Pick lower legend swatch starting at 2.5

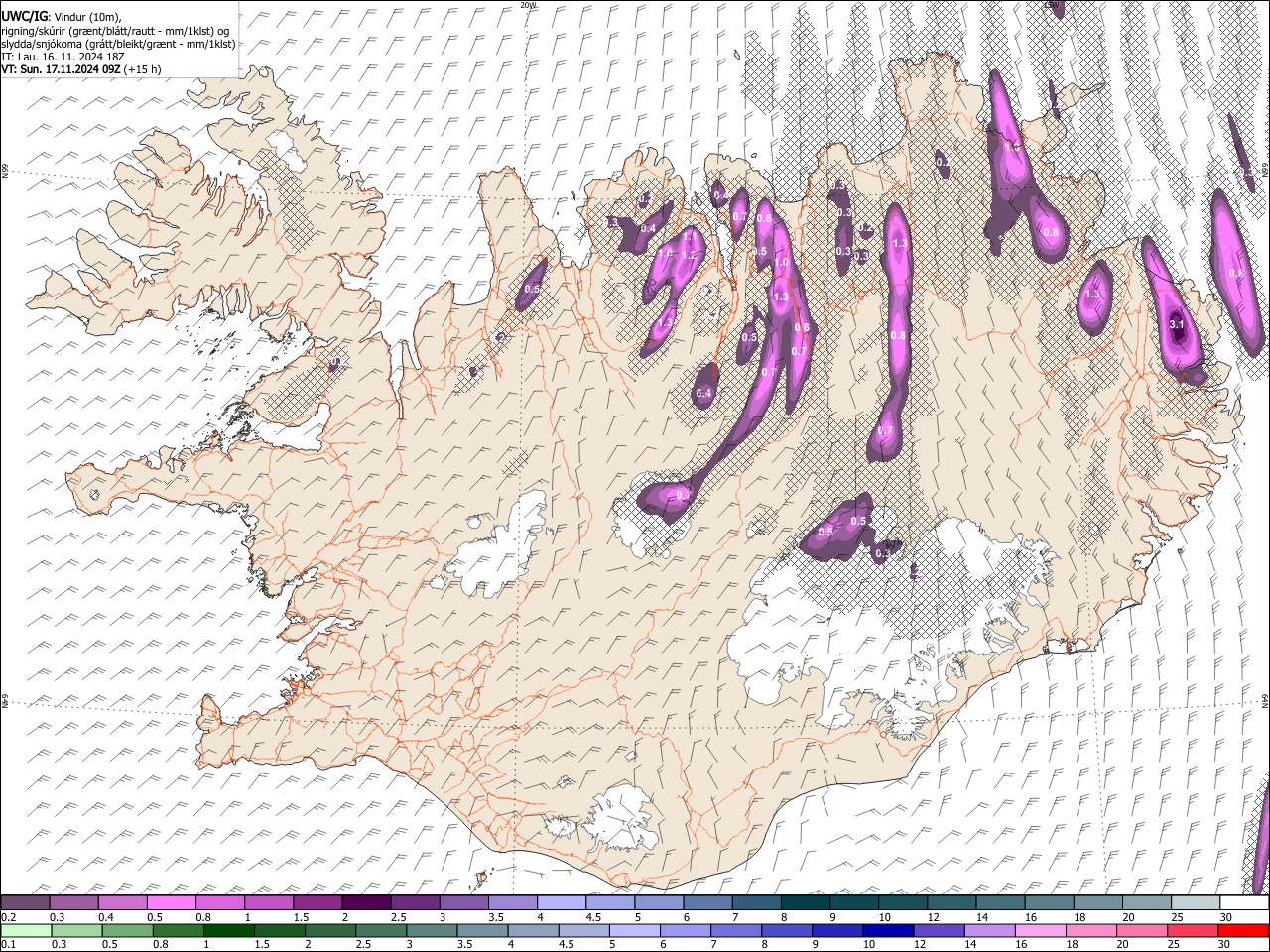[x=380, y=930]
